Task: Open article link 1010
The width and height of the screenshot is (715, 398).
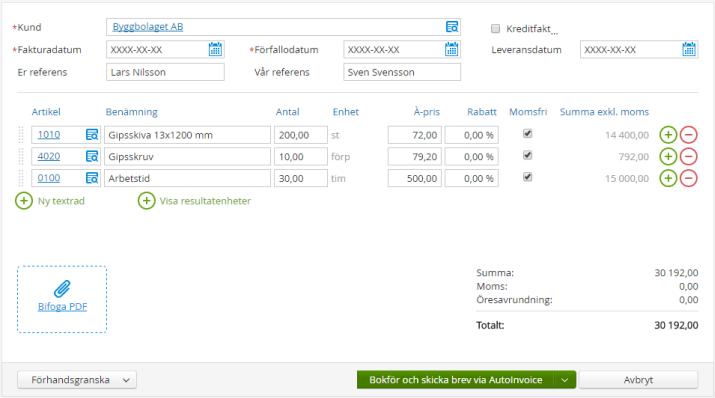Action: tap(49, 134)
